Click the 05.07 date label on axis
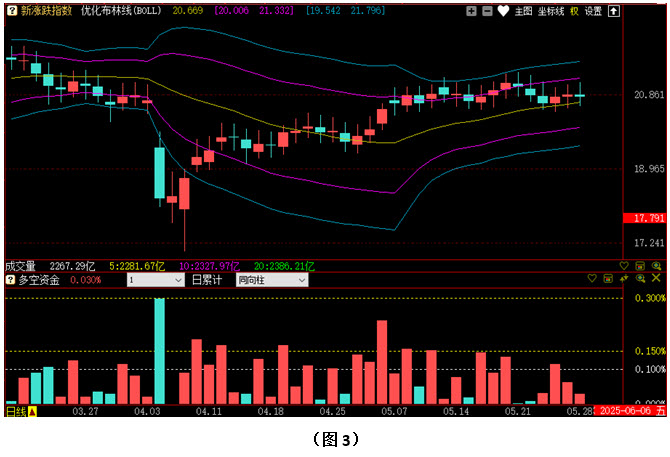 (394, 411)
